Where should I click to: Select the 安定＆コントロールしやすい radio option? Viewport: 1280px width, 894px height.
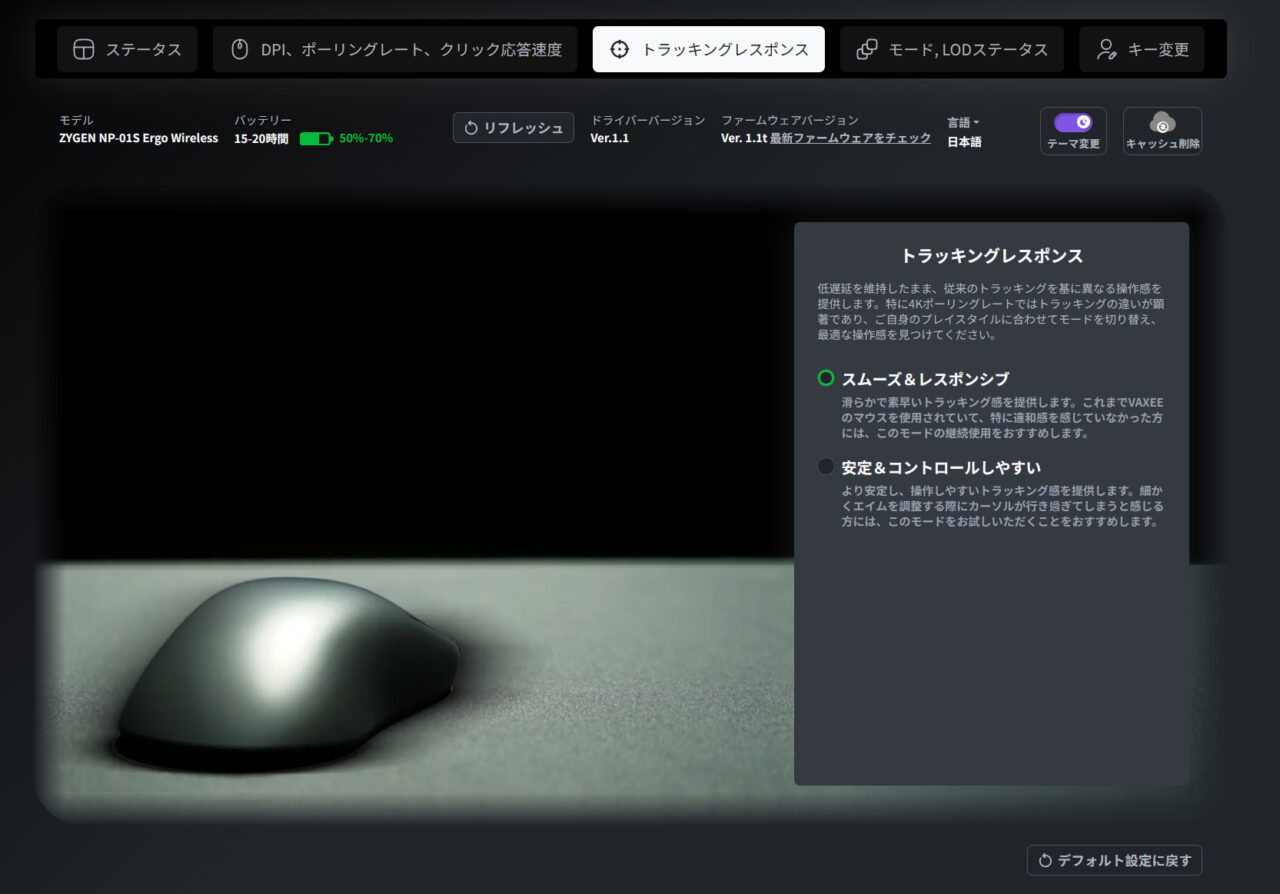pyautogui.click(x=826, y=466)
